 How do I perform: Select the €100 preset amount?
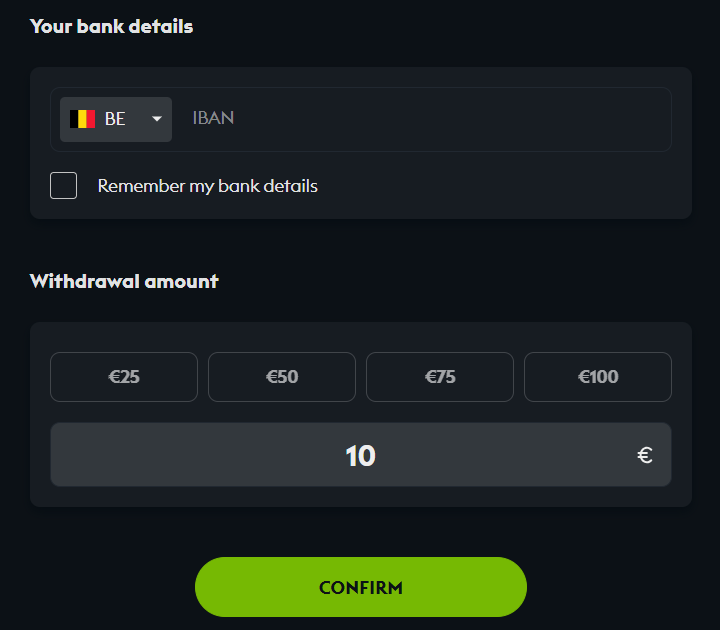pyautogui.click(x=598, y=377)
